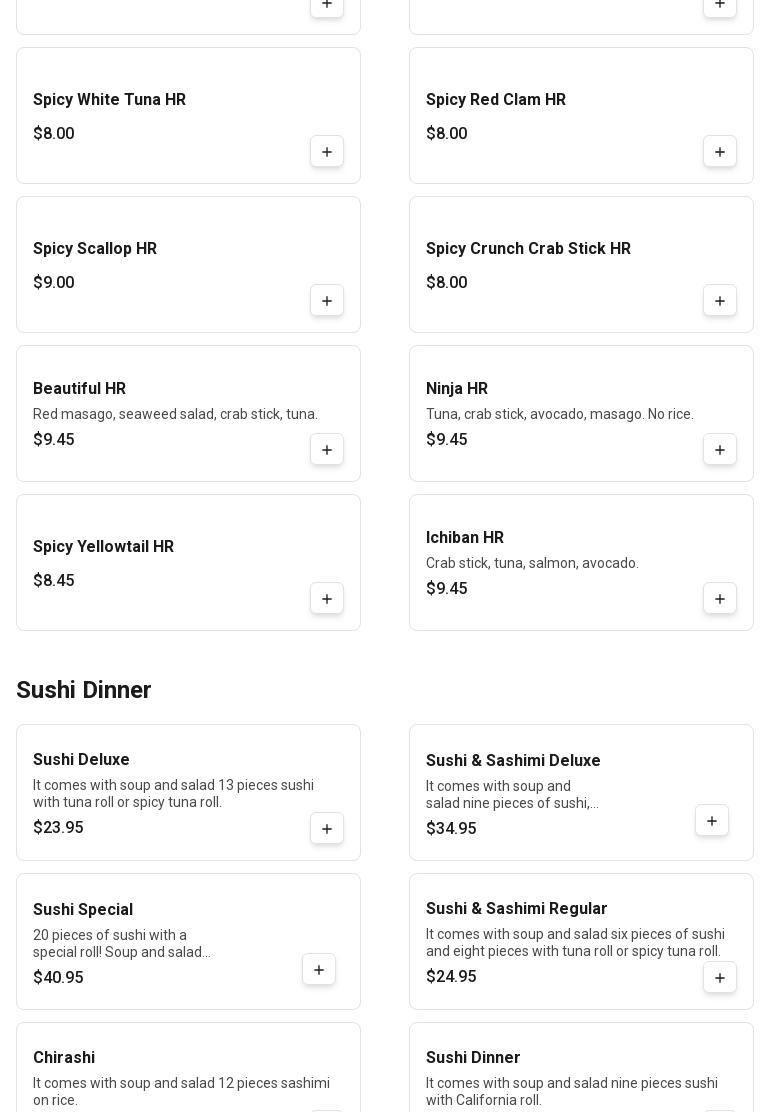The width and height of the screenshot is (770, 1112).
Task: Open the Sushi Dinner item card
Action: (x=581, y=1067)
